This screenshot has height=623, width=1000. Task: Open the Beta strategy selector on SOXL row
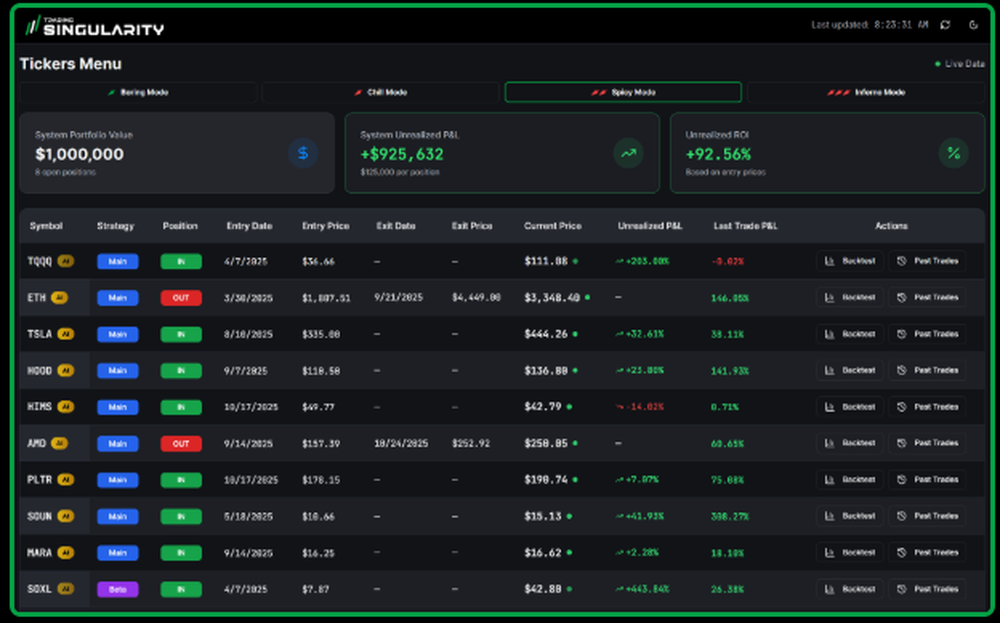[x=118, y=589]
